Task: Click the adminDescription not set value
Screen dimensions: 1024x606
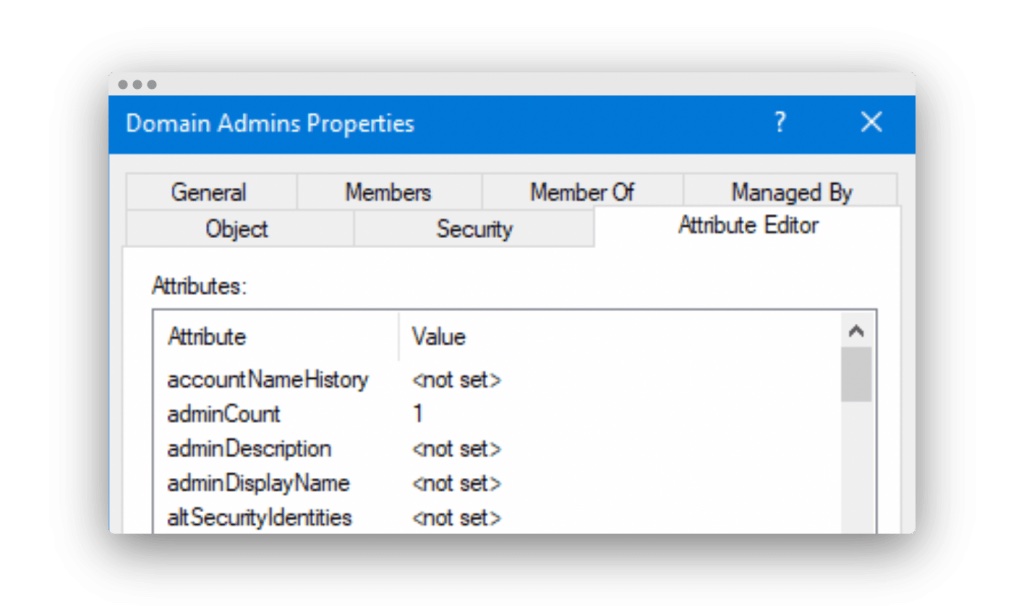Action: [456, 449]
